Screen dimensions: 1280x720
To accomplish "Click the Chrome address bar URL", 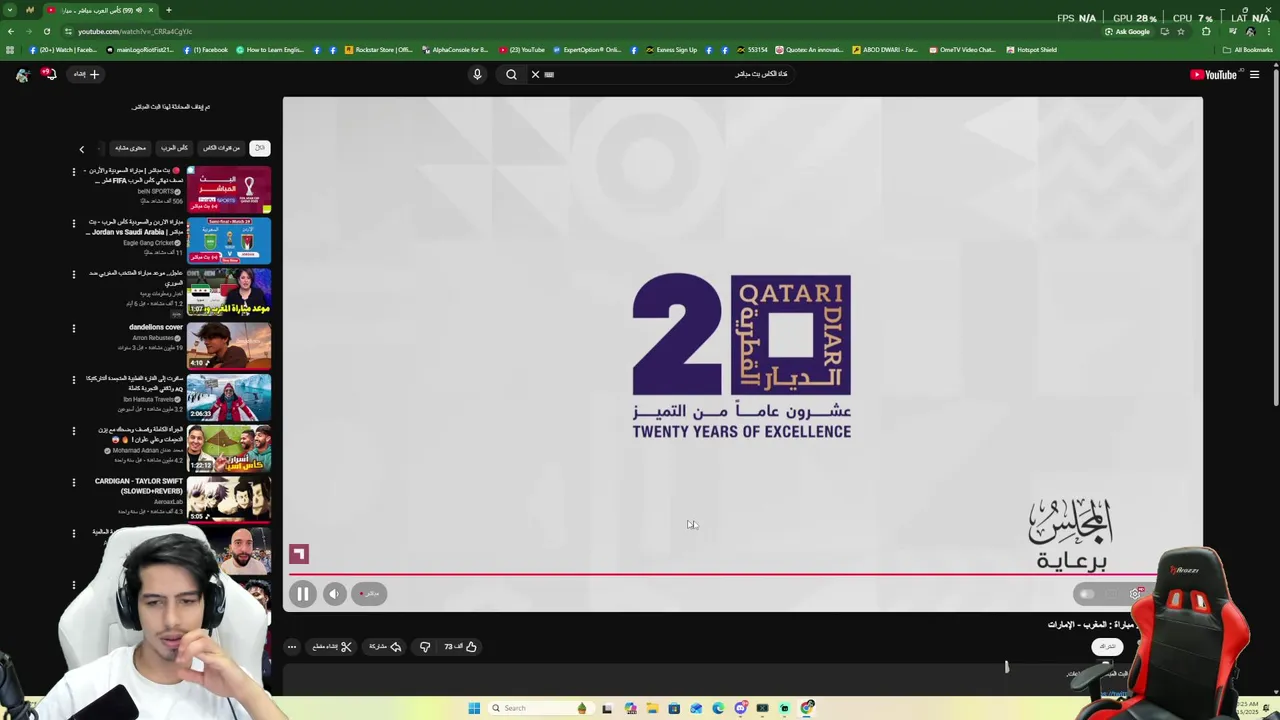I will [x=135, y=31].
